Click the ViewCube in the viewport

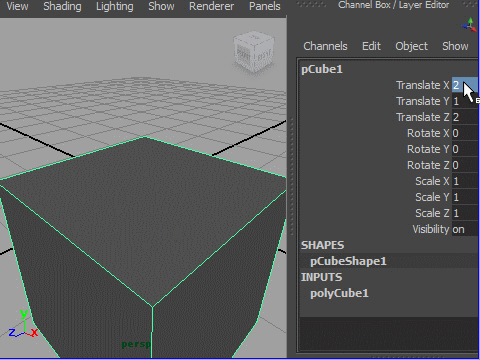click(254, 53)
